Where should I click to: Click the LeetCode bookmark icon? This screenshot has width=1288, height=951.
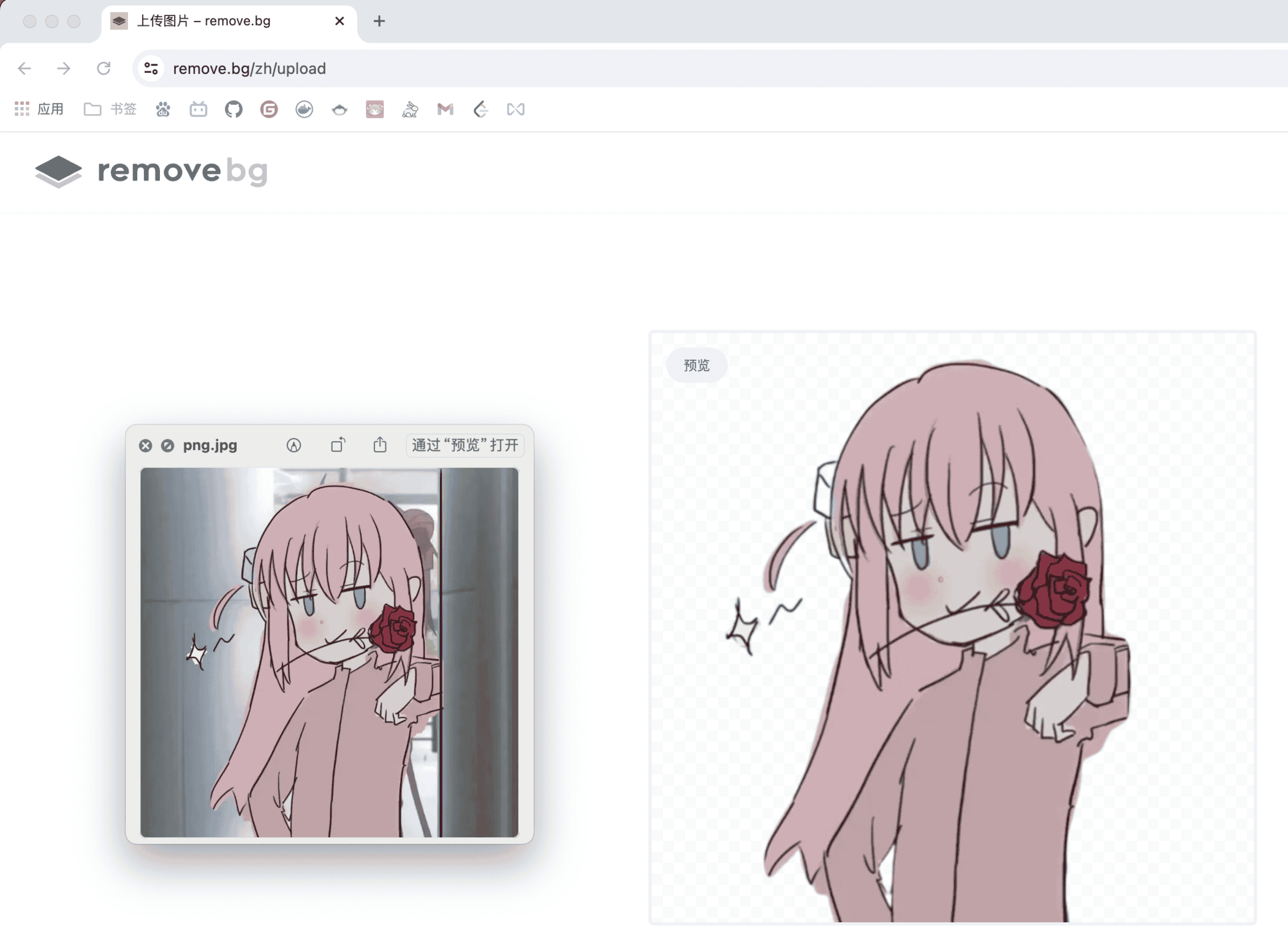click(480, 110)
